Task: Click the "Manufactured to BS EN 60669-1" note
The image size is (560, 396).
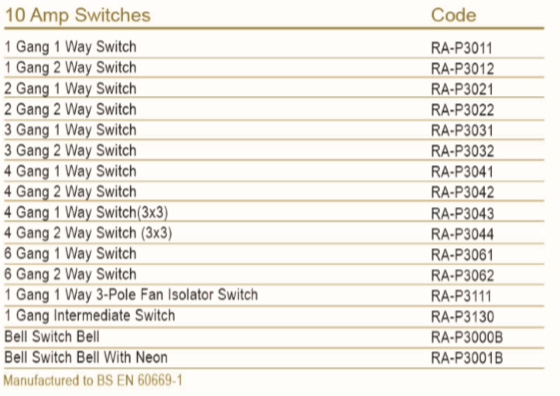Action: [93, 381]
